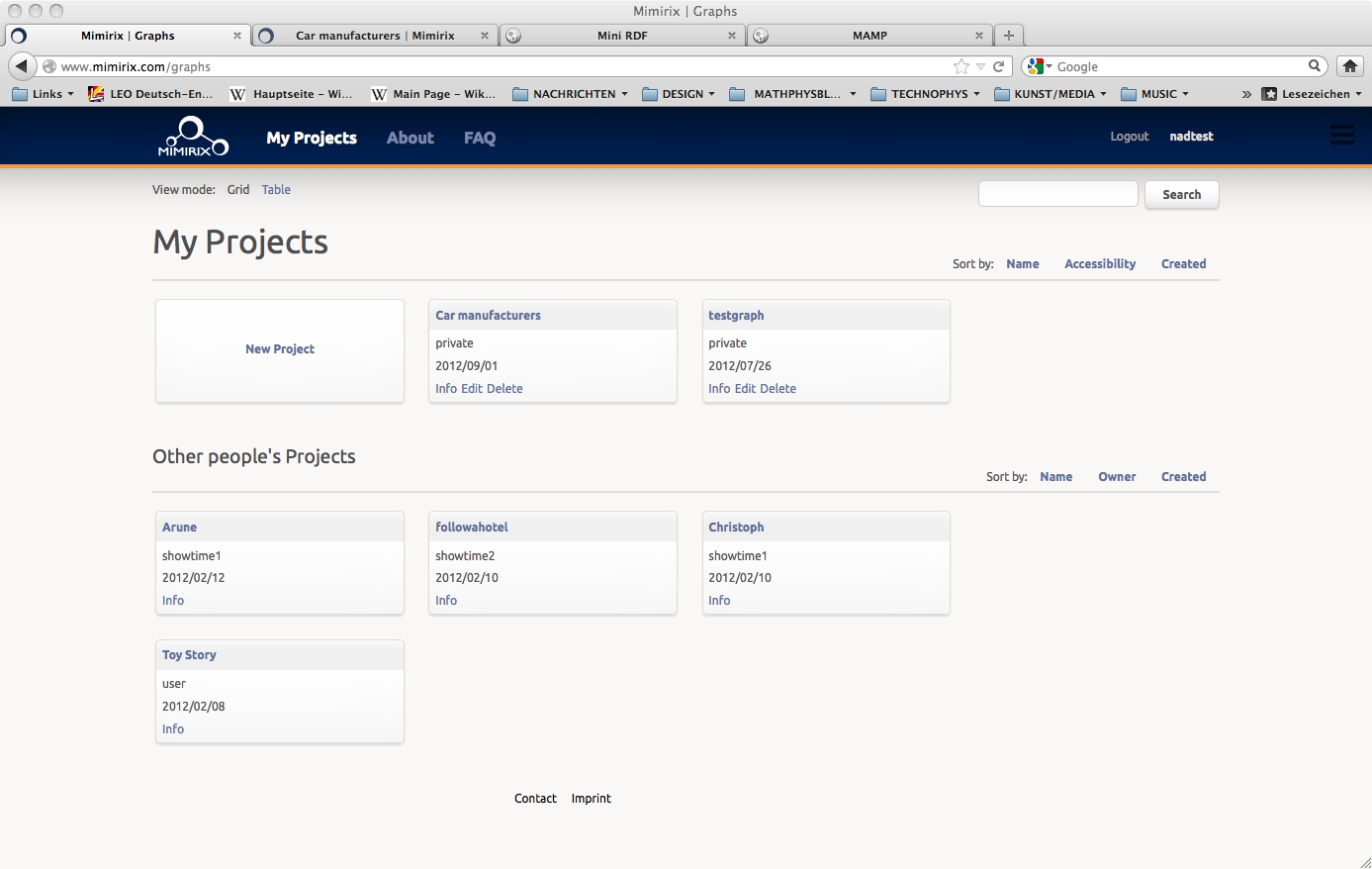Close the Car manufacturers browser tab
The height and width of the screenshot is (869, 1372).
[484, 36]
